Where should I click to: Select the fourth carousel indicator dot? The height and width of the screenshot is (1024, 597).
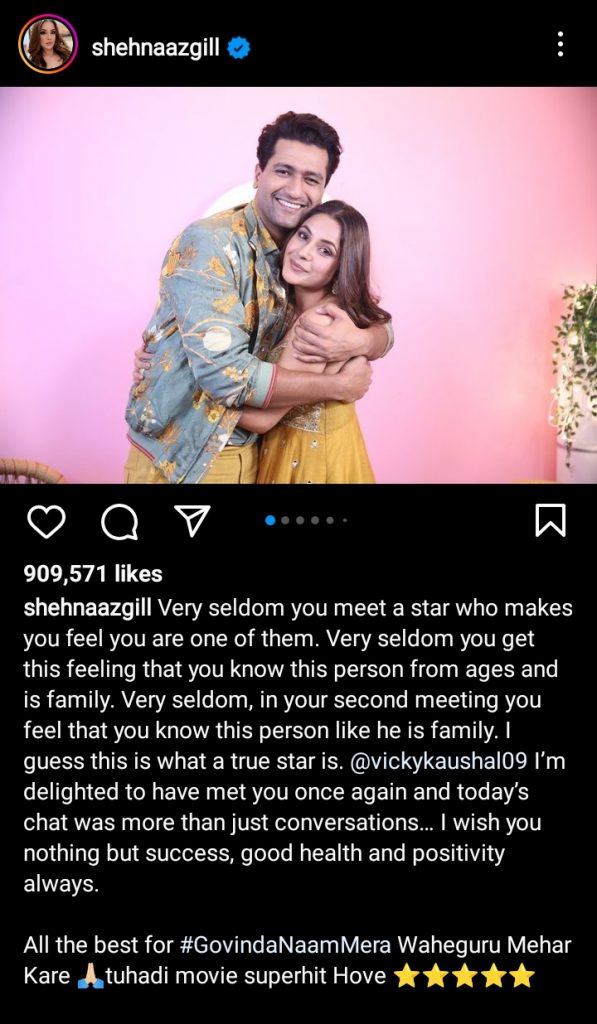[315, 520]
